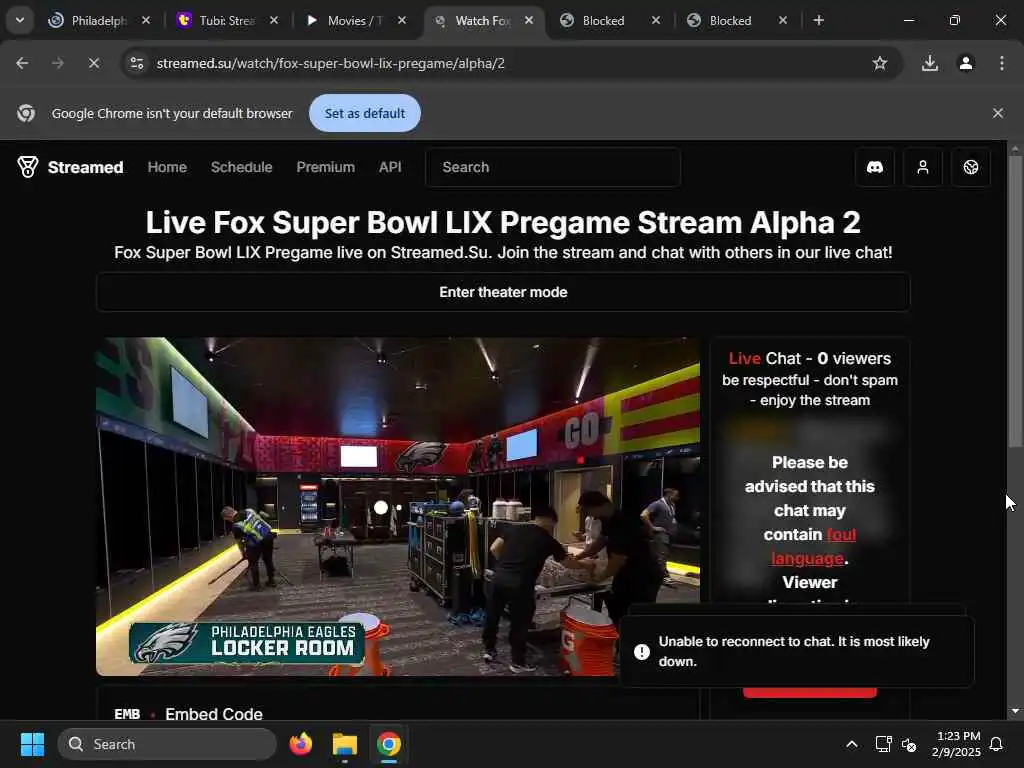The image size is (1024, 768).
Task: Stop loading the page
Action: tap(94, 63)
